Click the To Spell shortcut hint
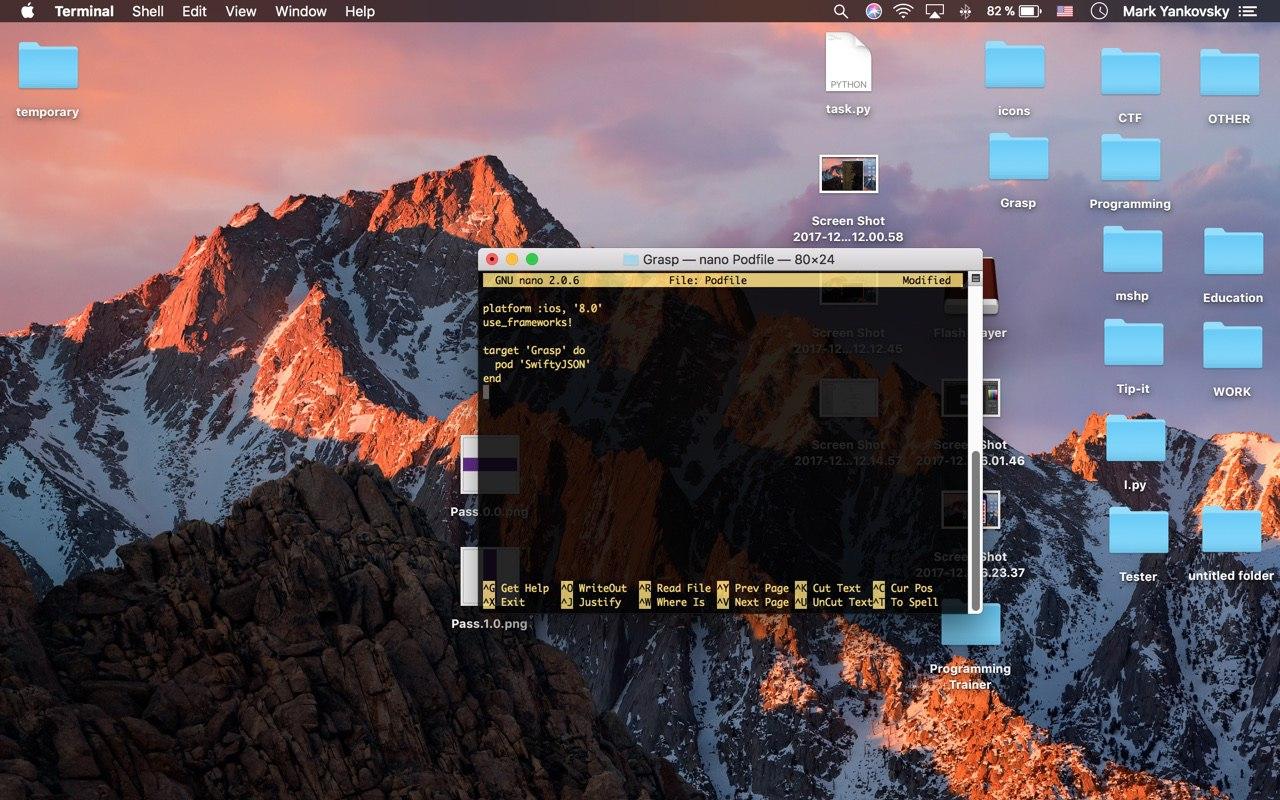Screen dimensions: 1280x800 point(906,602)
